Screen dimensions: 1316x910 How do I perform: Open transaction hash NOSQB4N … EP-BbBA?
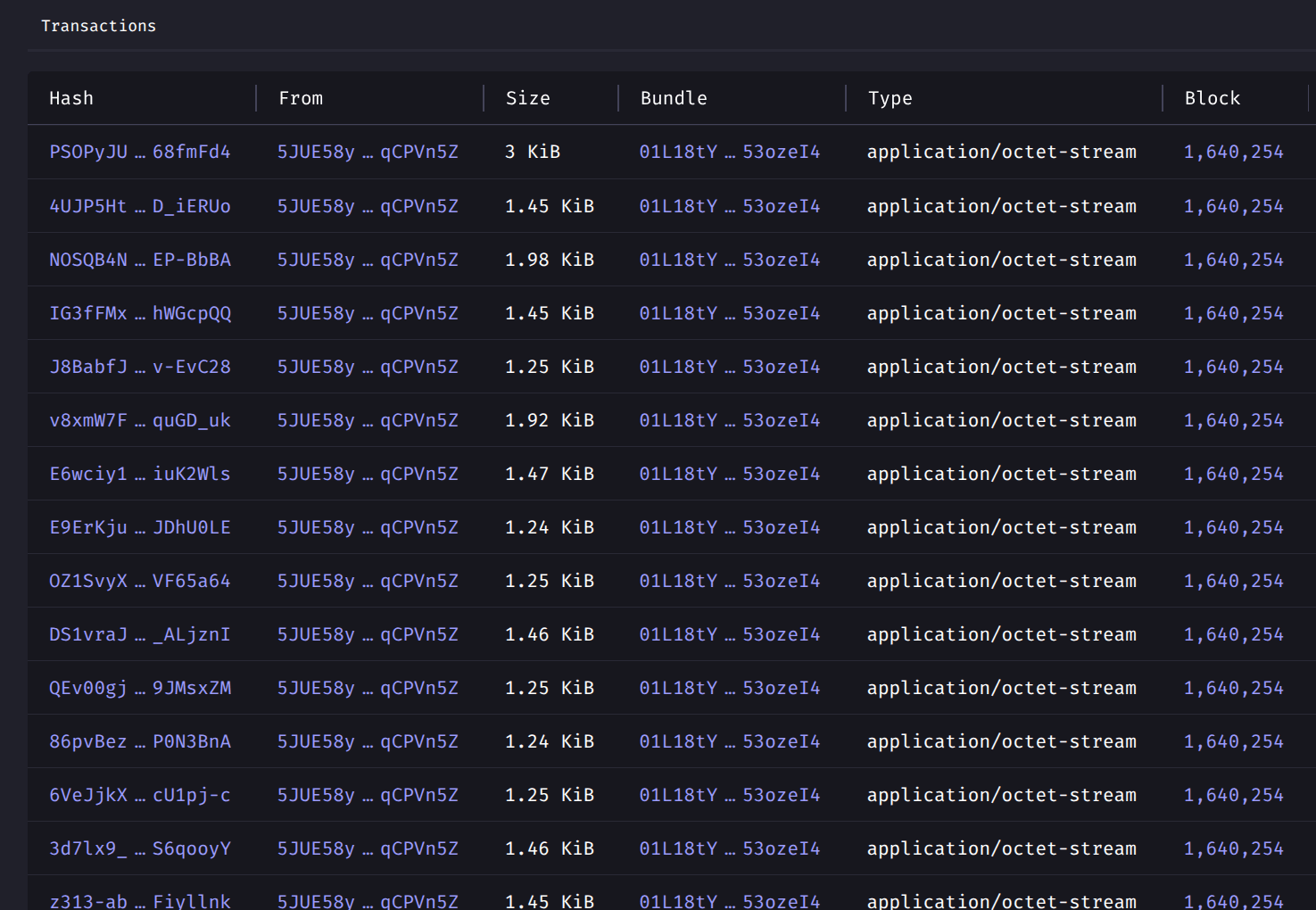[x=140, y=260]
